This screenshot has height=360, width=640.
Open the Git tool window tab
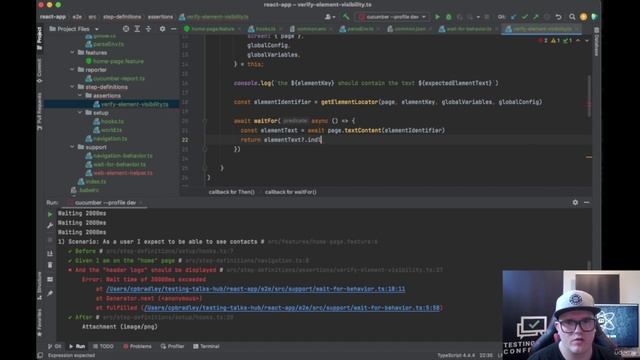click(x=54, y=346)
